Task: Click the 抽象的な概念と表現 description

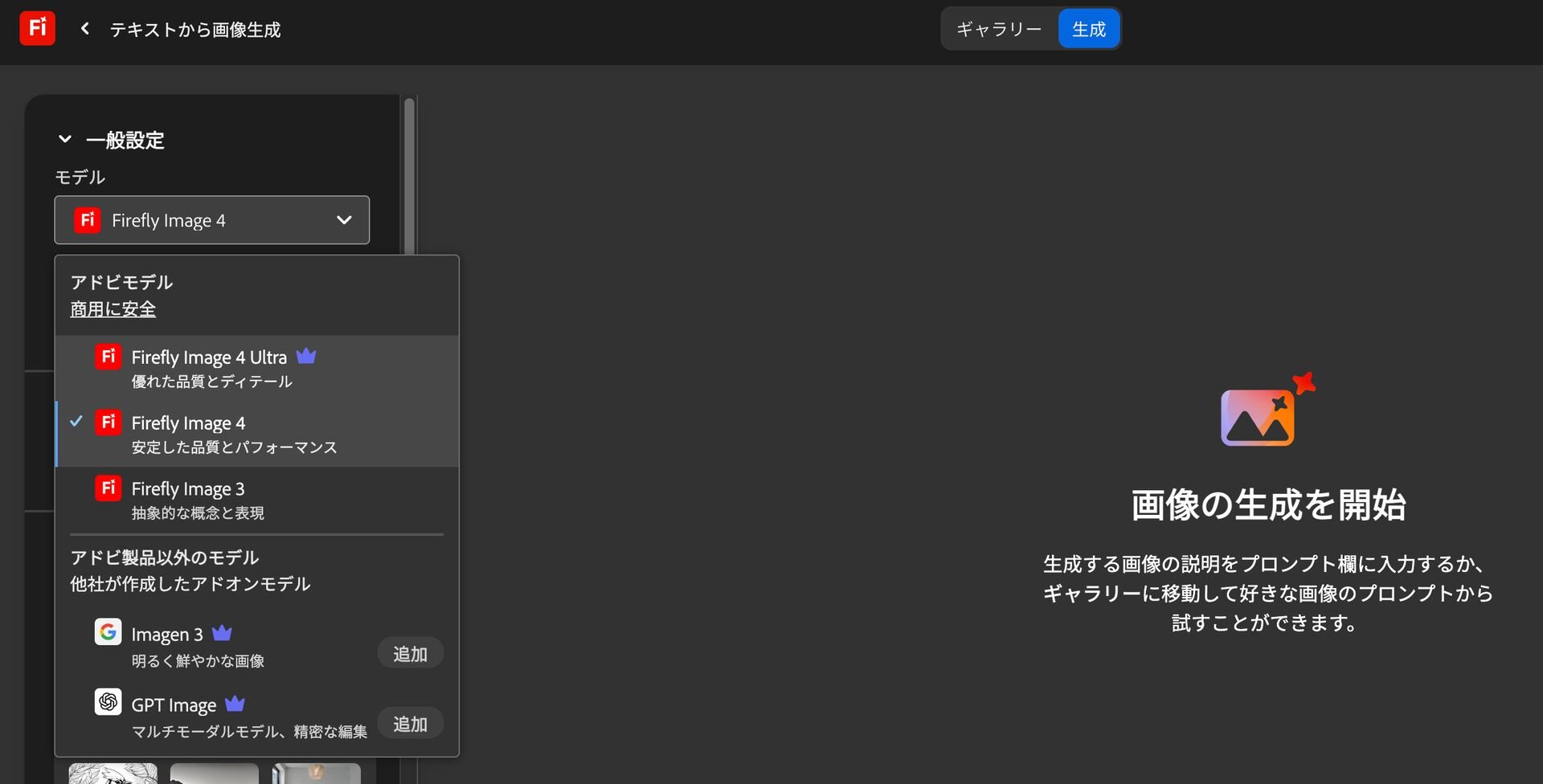Action: tap(198, 512)
